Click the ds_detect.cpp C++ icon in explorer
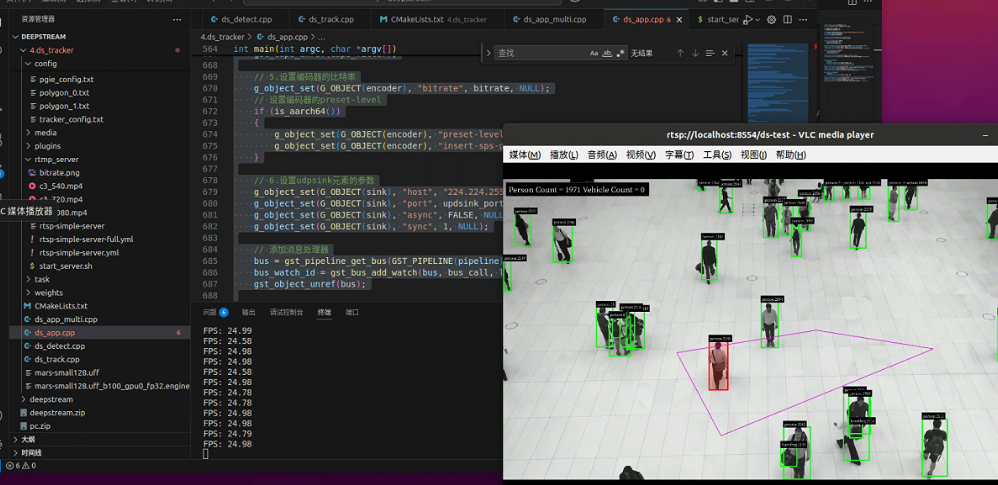998x485 pixels. [x=27, y=346]
